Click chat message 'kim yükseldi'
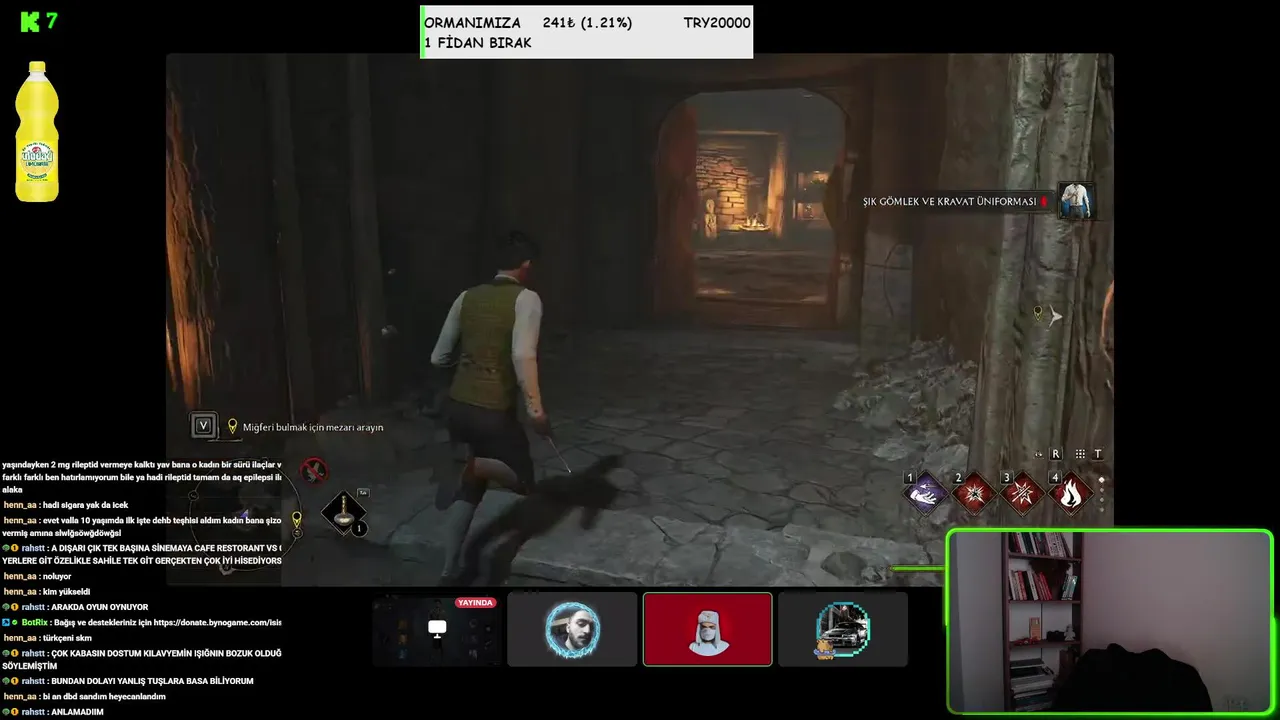The image size is (1280, 720). point(66,592)
